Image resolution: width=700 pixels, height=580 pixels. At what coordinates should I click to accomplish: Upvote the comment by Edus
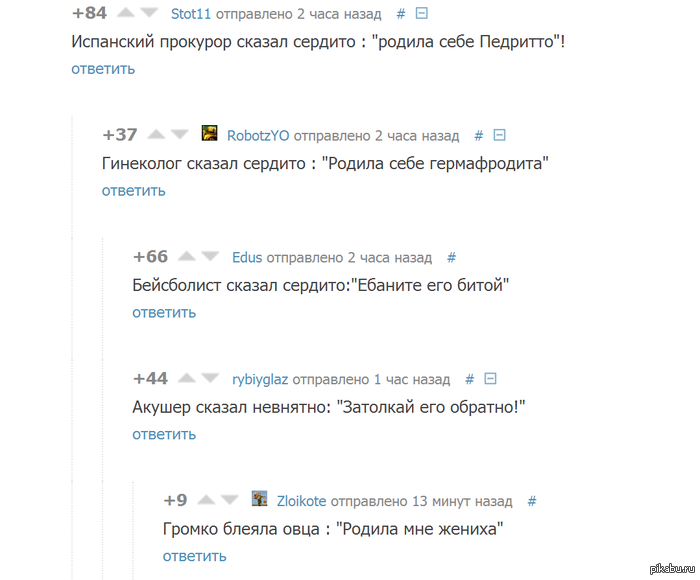point(187,257)
